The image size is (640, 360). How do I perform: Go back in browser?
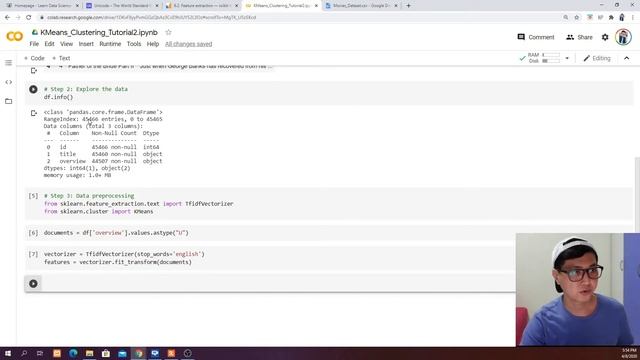[7, 18]
